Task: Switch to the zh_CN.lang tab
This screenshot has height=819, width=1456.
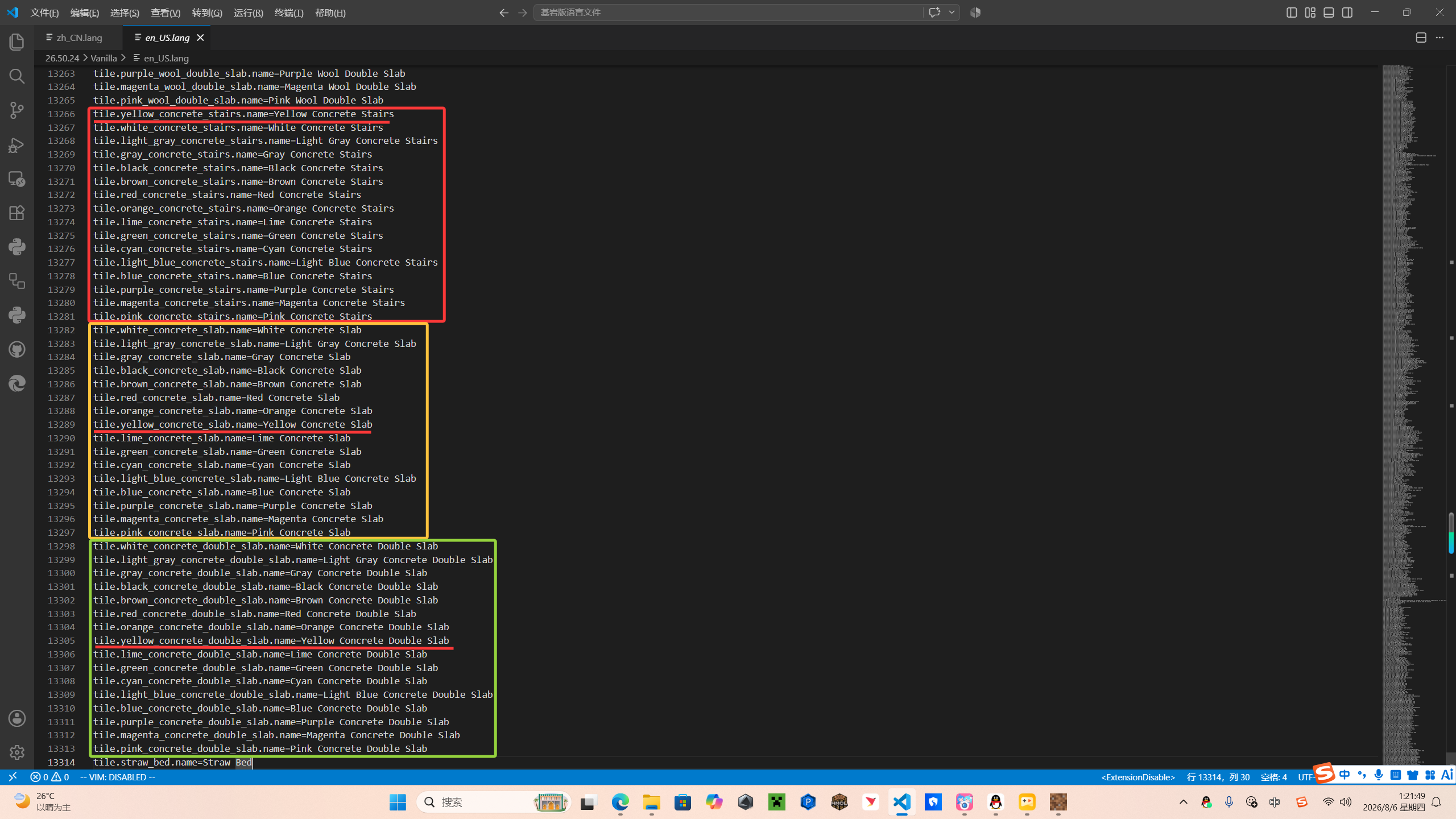Action: [79, 38]
